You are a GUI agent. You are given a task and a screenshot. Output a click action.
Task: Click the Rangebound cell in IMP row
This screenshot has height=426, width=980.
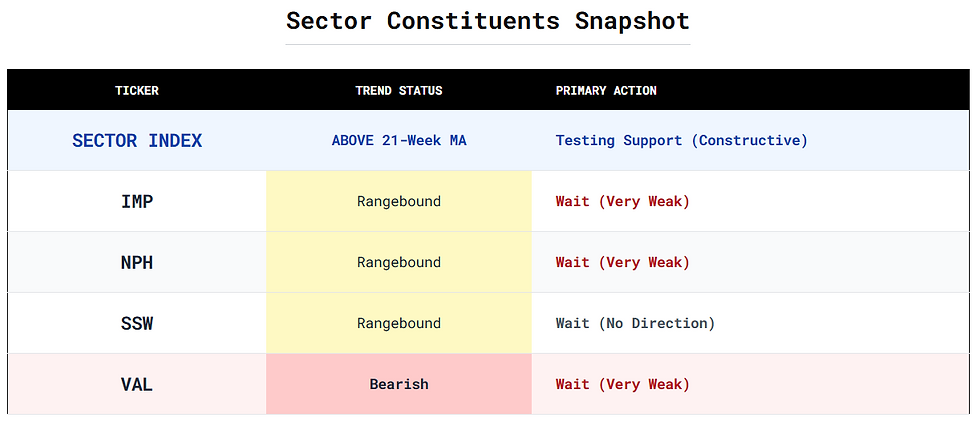tap(399, 202)
